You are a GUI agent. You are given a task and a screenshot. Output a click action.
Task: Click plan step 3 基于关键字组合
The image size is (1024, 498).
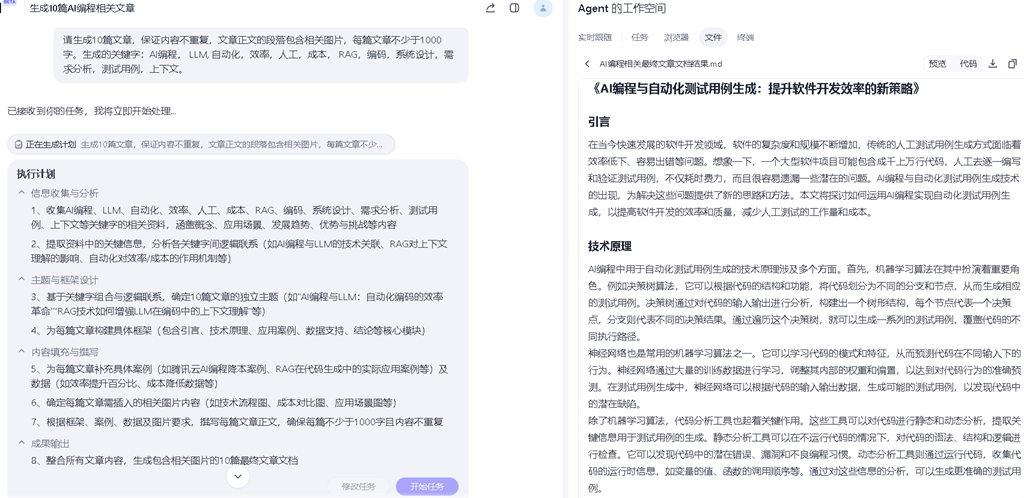click(236, 303)
